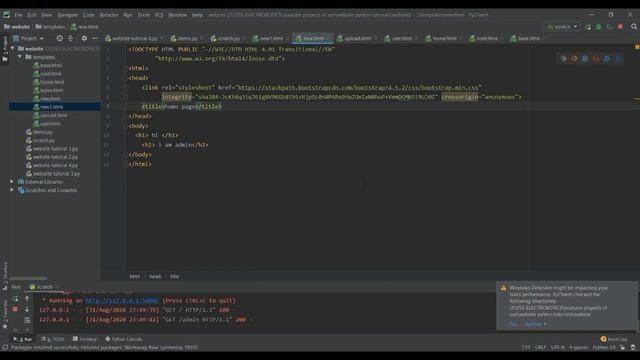The image size is (640, 360).
Task: Open the Edit menu
Action: [x=32, y=15]
